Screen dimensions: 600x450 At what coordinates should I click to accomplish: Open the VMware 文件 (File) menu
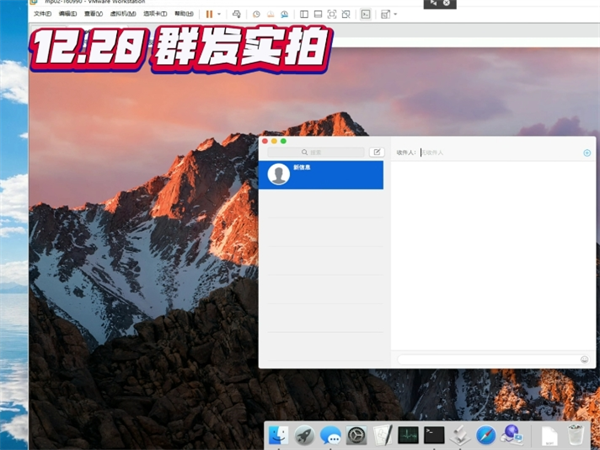[42, 14]
